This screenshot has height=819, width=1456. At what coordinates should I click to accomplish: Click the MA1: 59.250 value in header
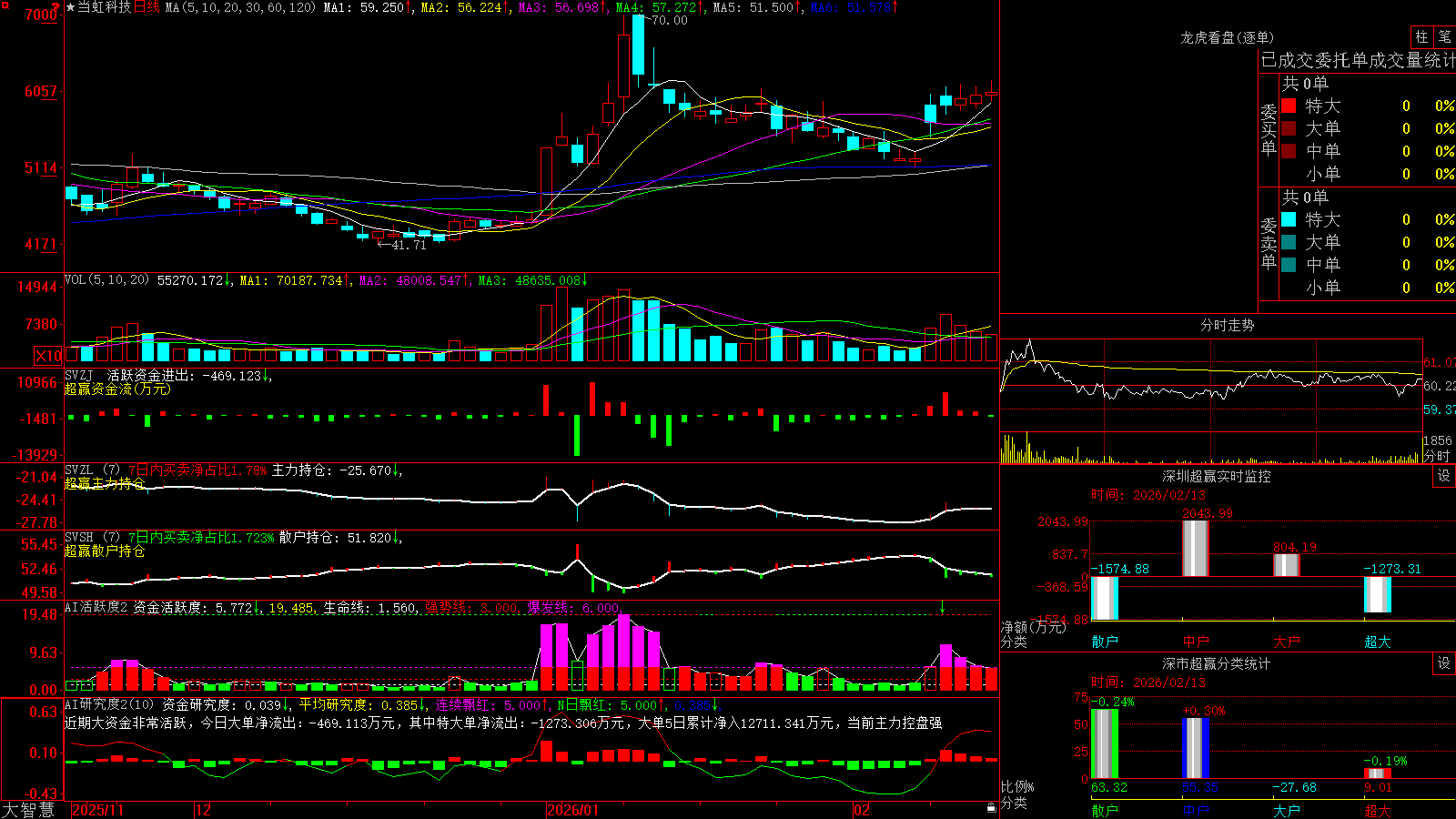pos(368,7)
